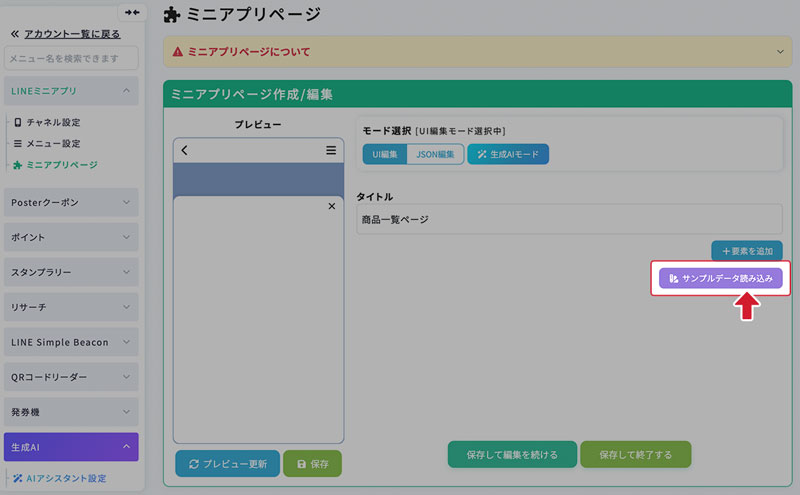The image size is (800, 495).
Task: Click the icon on サンプルデータ読み込み button
Action: 673,279
